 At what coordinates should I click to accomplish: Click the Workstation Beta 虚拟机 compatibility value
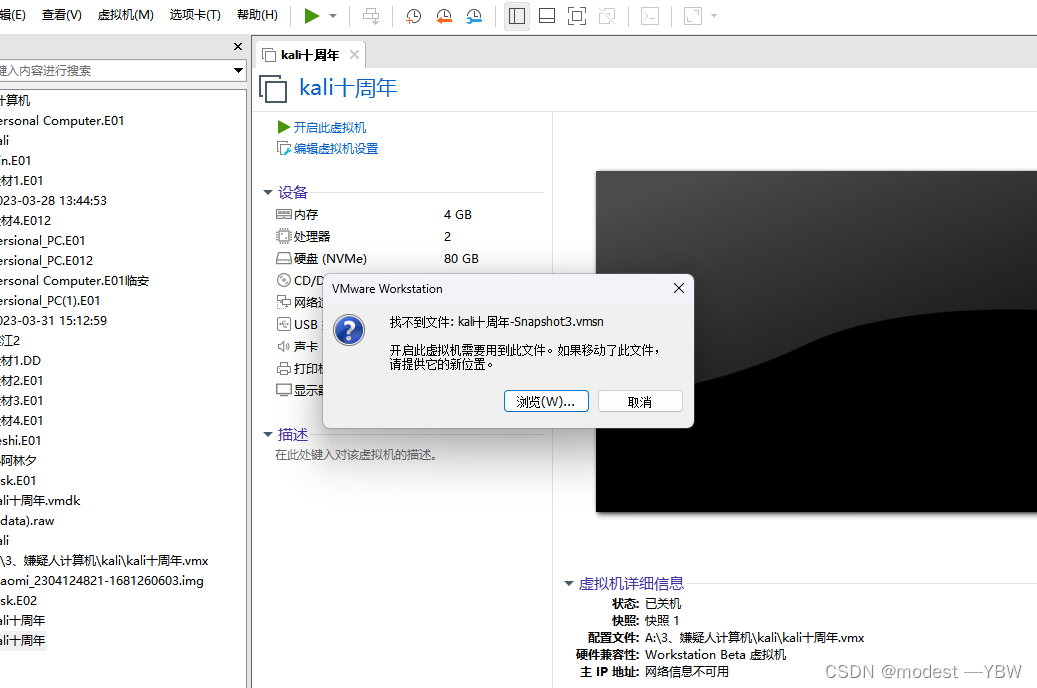click(716, 654)
